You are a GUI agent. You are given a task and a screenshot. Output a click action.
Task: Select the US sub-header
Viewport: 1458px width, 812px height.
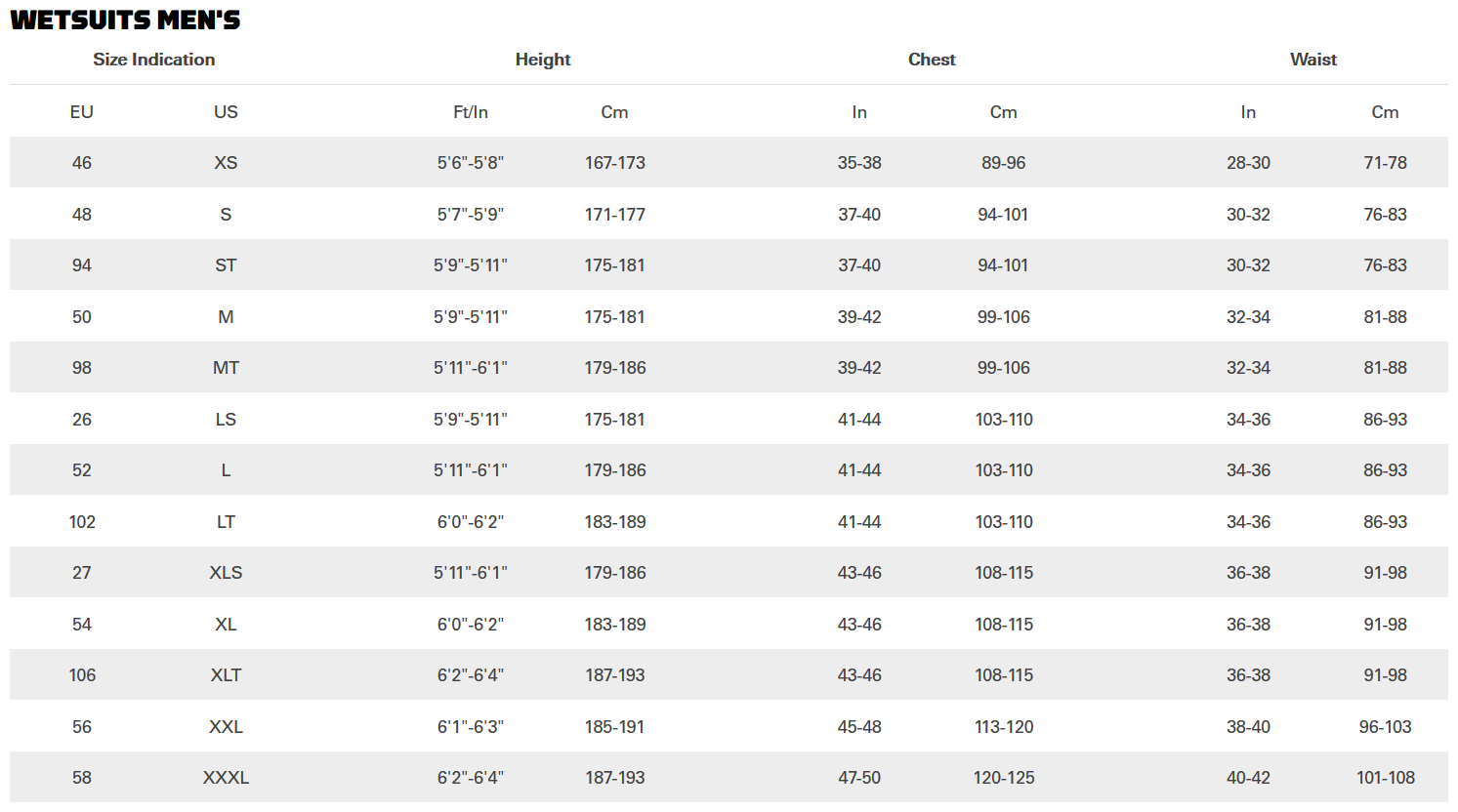coord(226,112)
